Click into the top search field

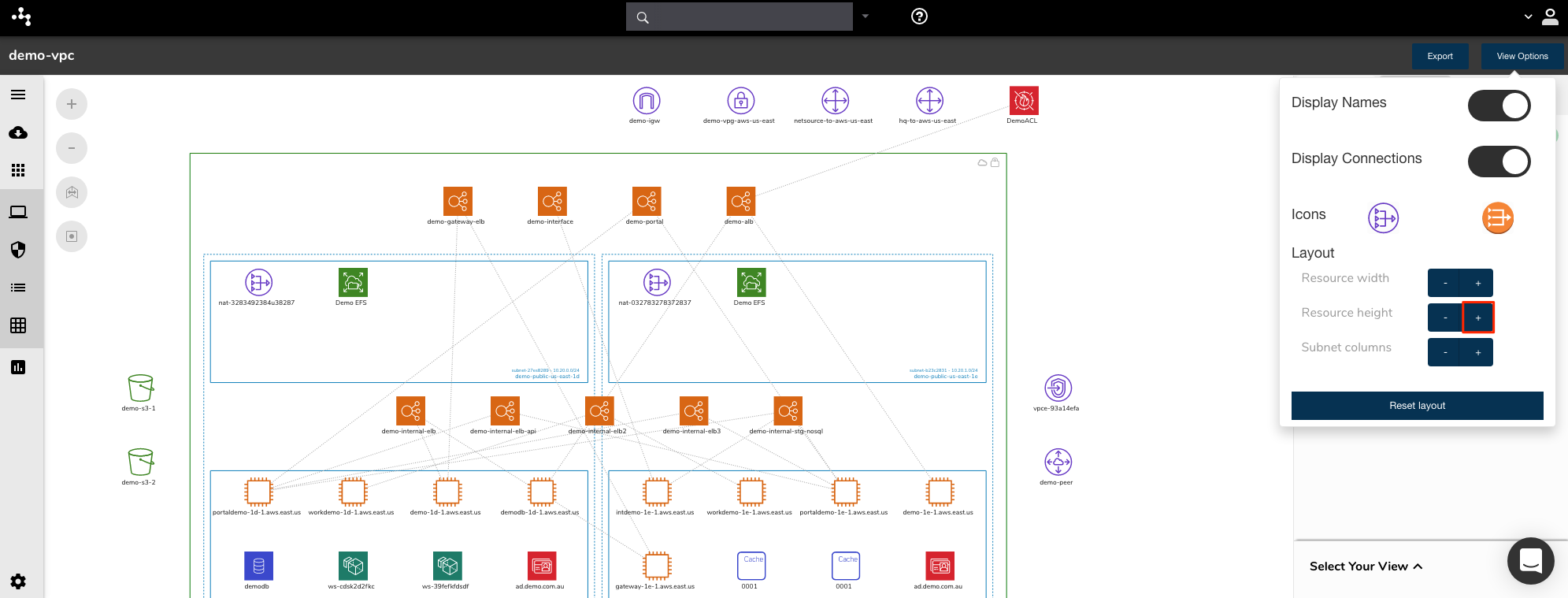pos(740,17)
